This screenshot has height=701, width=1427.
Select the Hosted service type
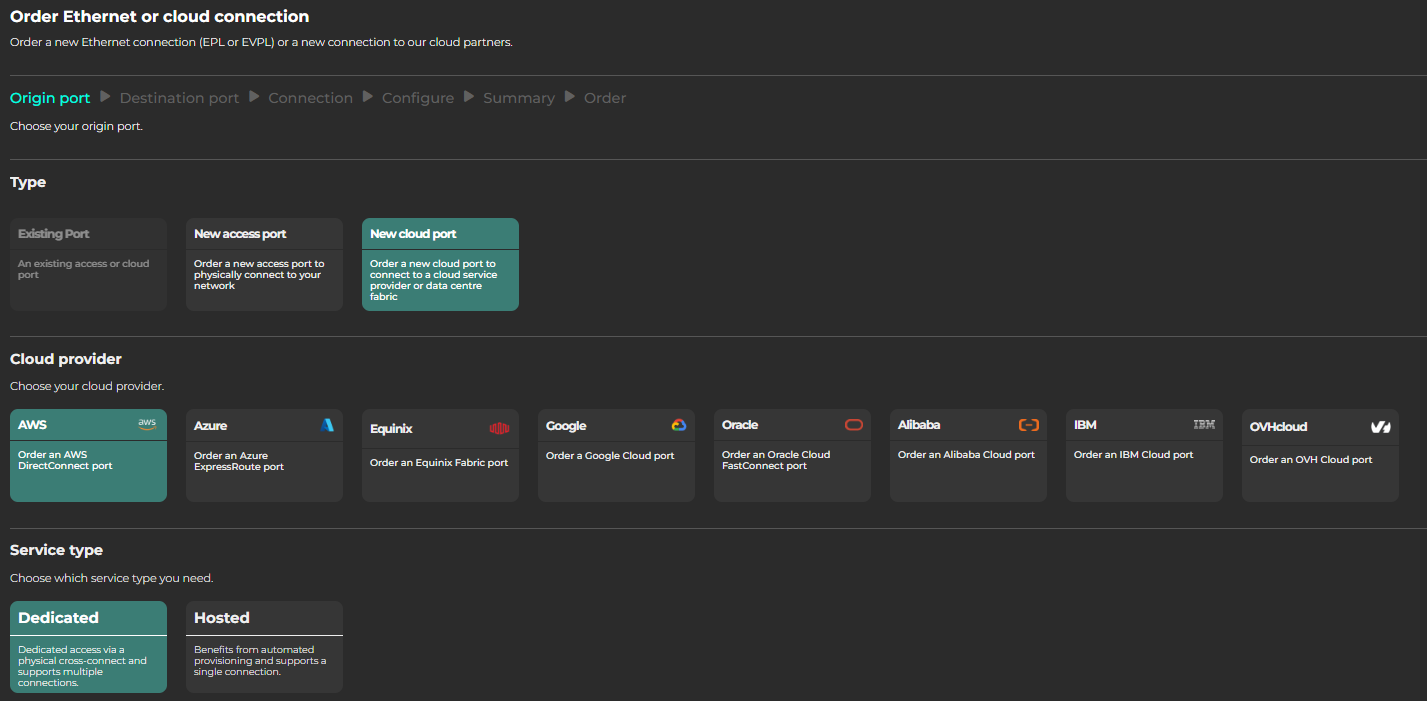pyautogui.click(x=264, y=646)
